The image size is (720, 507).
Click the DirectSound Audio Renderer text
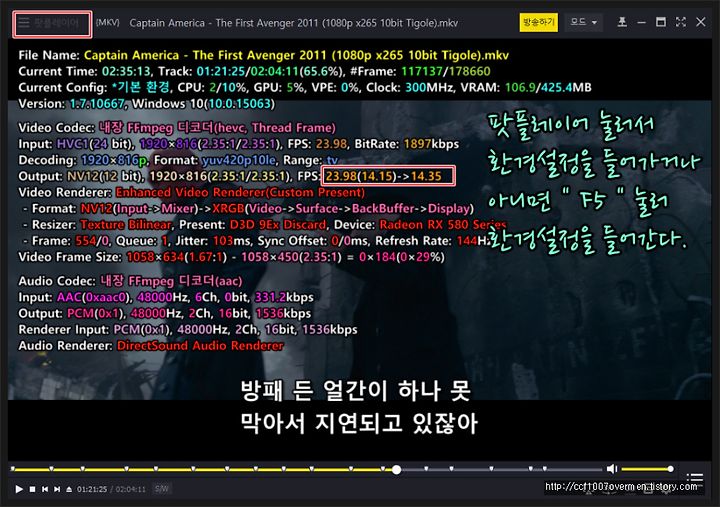point(200,346)
